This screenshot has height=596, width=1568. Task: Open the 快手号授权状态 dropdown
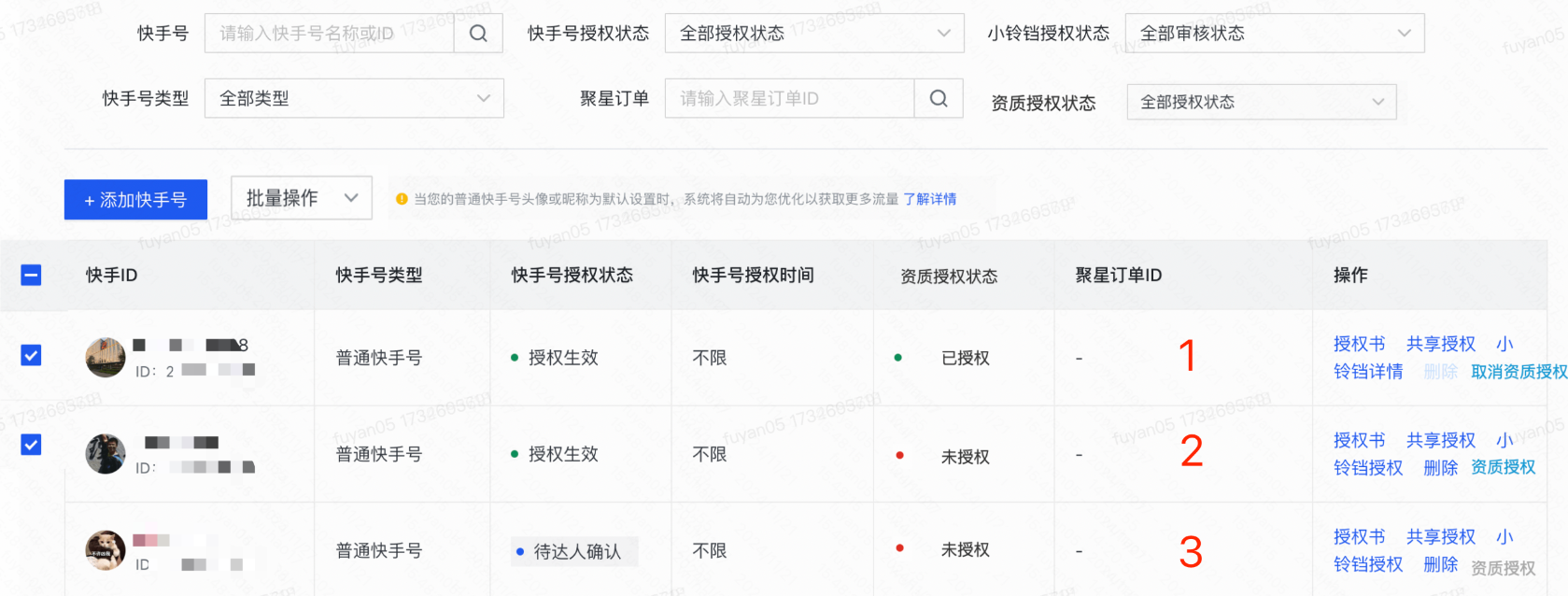coord(814,34)
